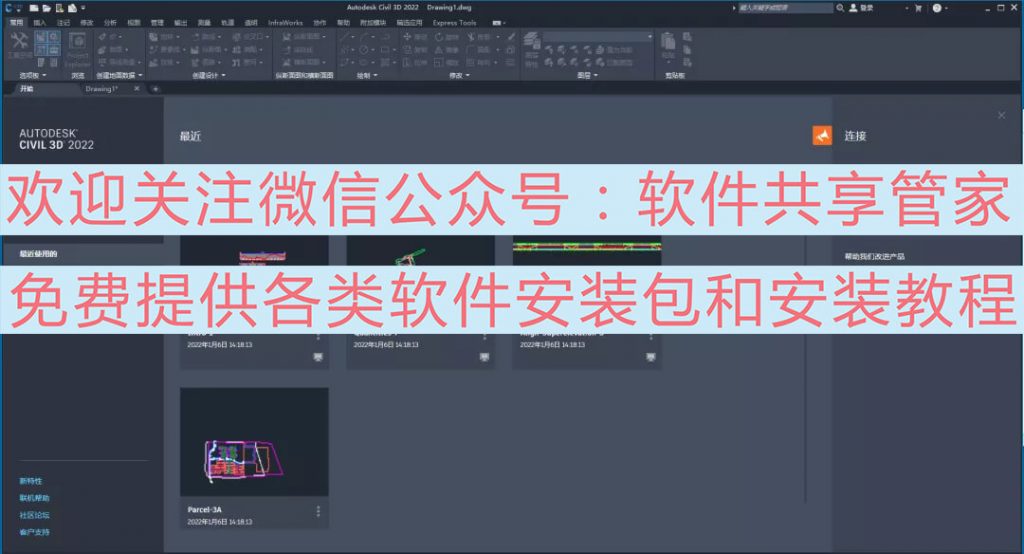1024x554 pixels.
Task: Open the 新特性 link
Action: click(31, 481)
